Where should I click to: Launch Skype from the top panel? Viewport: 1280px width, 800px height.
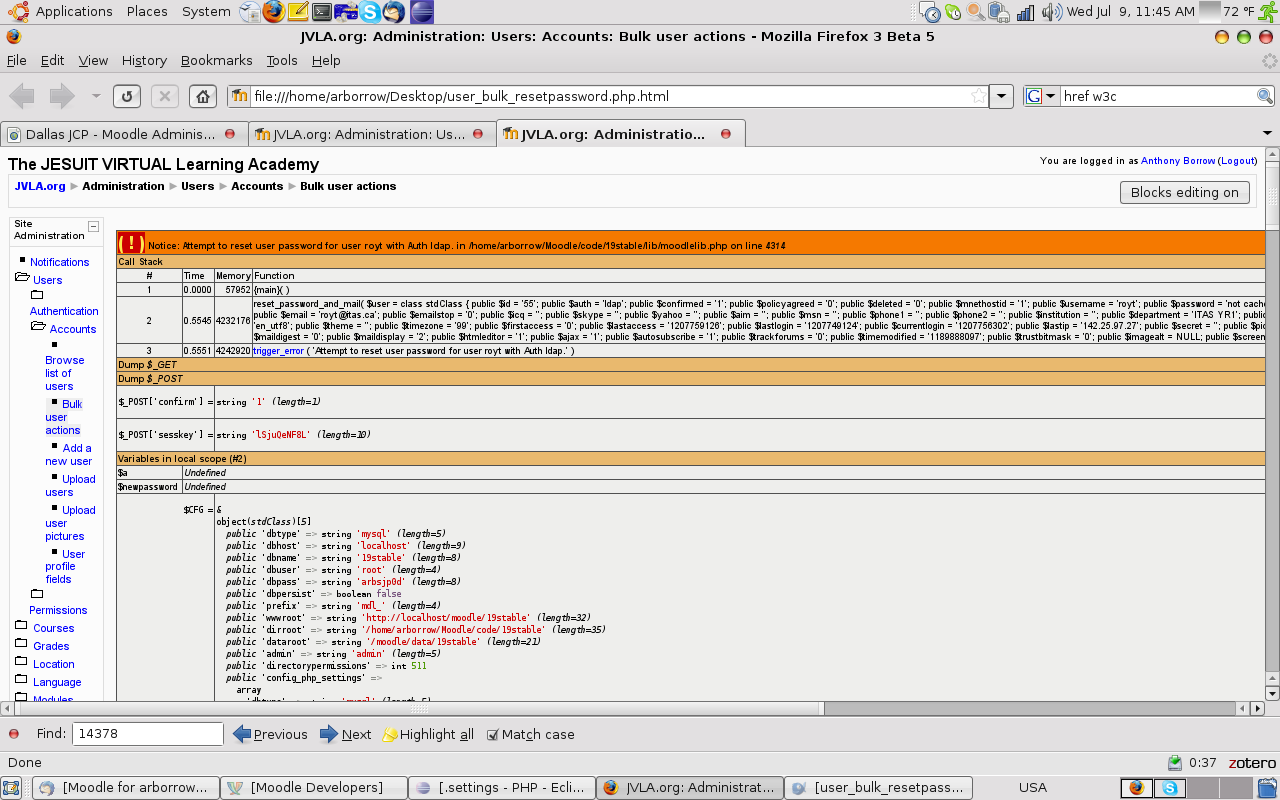(371, 12)
